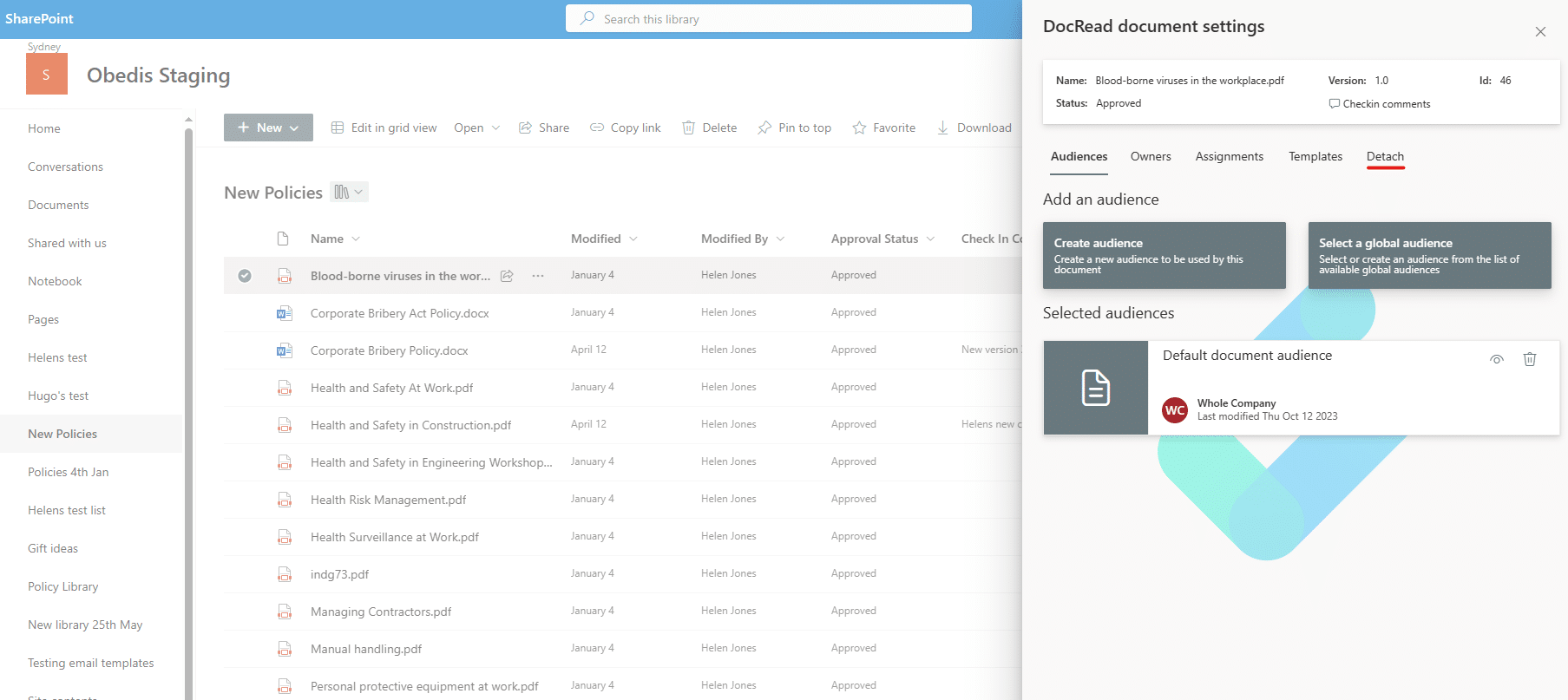Click the PDF icon for Health Risk Management
Screen dimensions: 1568x700
pyautogui.click(x=284, y=500)
